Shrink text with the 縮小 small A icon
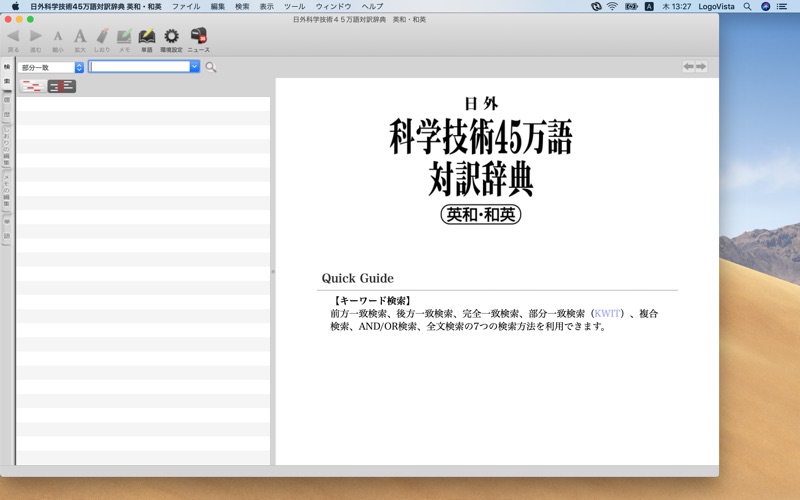Screen dimensions: 800x500 point(58,36)
